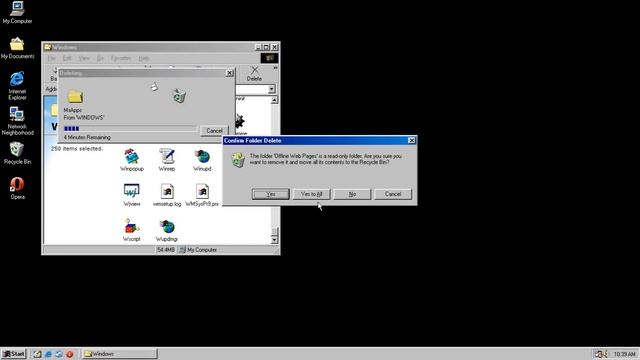The image size is (640, 360).
Task: Click the '4 Minutes Remaining' text
Action: point(87,138)
